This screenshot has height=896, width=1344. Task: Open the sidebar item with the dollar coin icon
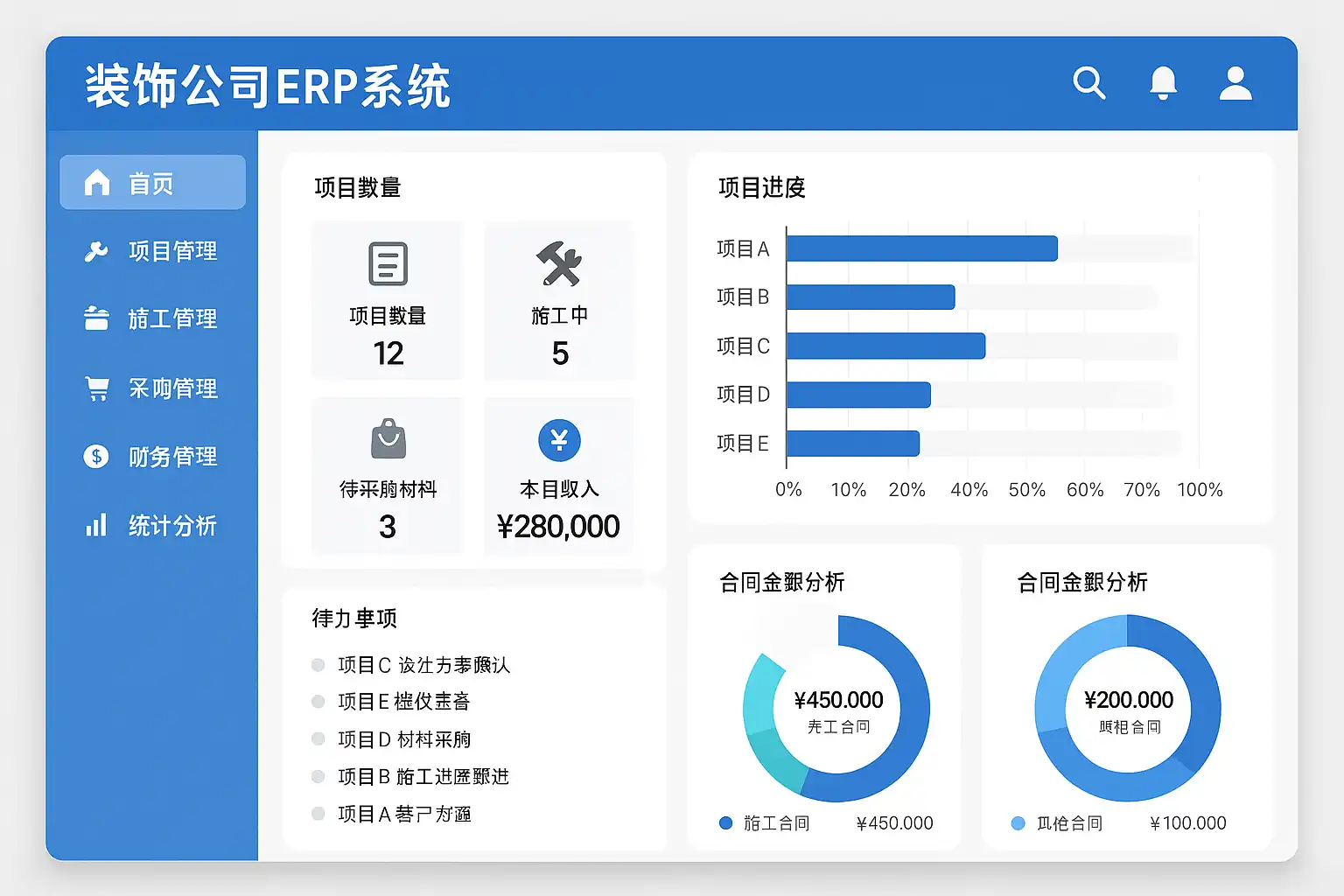(152, 456)
